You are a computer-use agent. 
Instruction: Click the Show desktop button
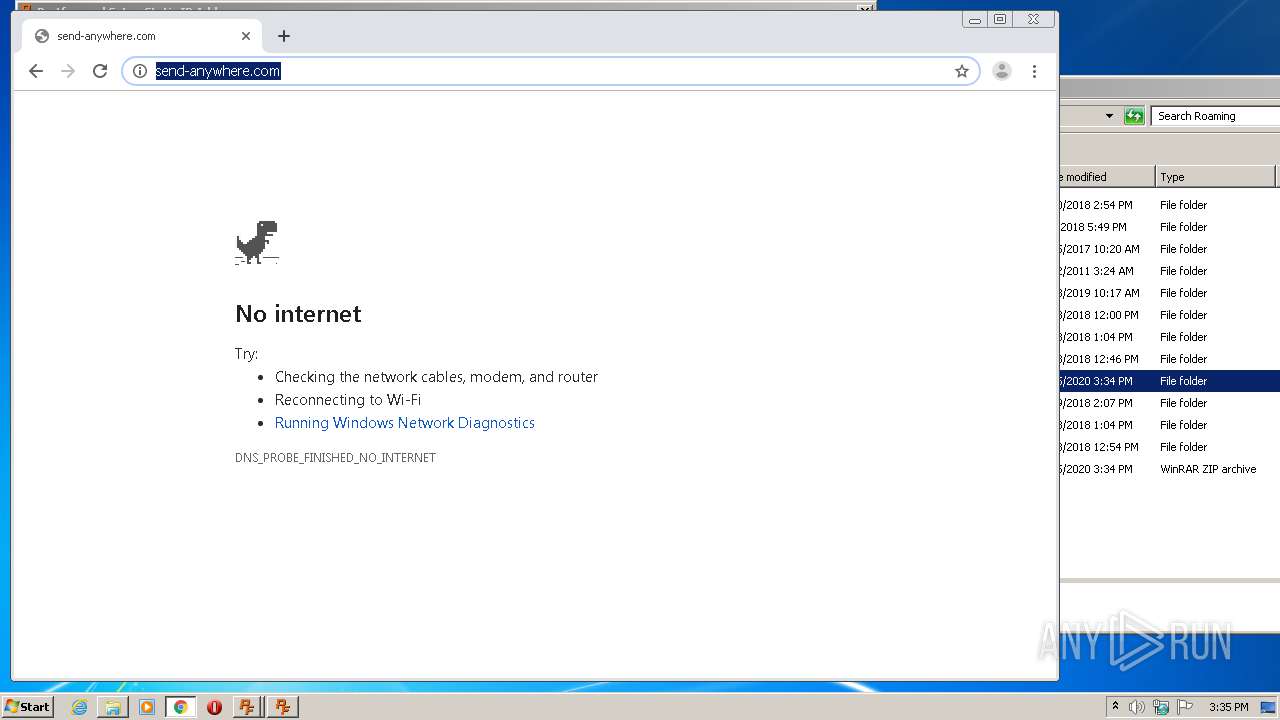1267,707
